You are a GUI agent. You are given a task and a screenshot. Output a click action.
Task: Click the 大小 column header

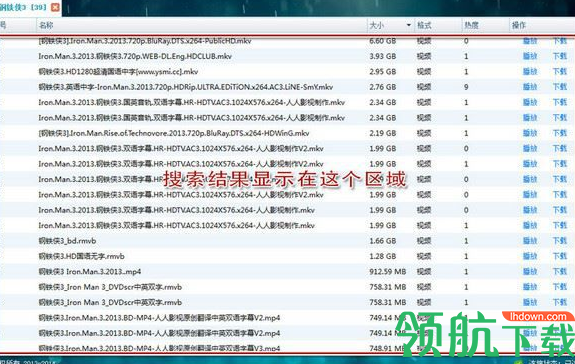pyautogui.click(x=377, y=25)
